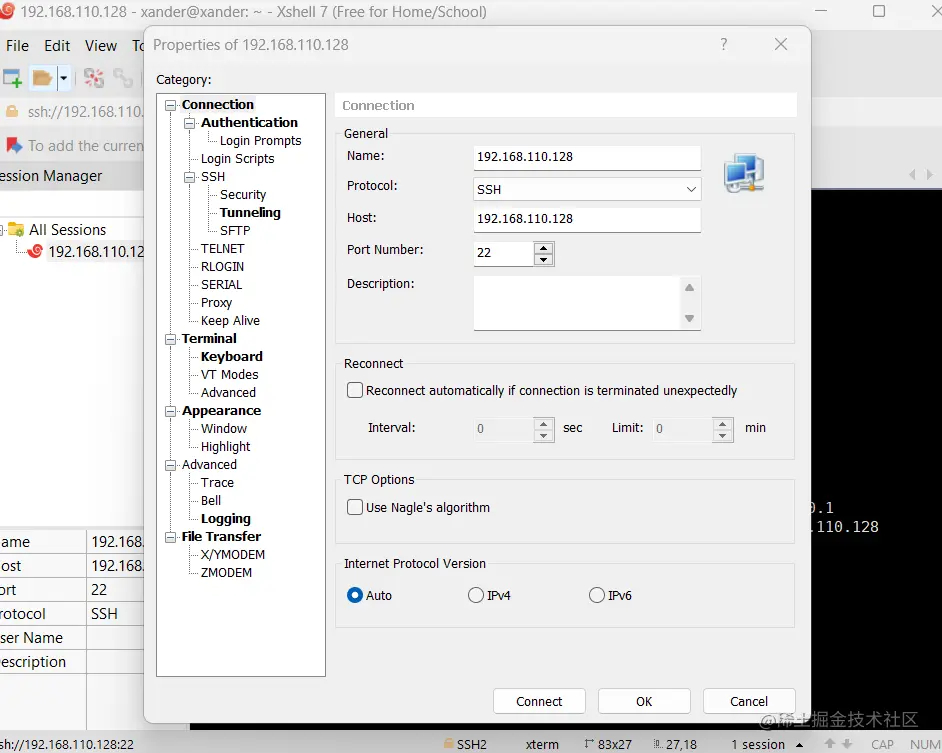Collapse the Advanced tree node
The image size is (942, 753).
(x=171, y=465)
